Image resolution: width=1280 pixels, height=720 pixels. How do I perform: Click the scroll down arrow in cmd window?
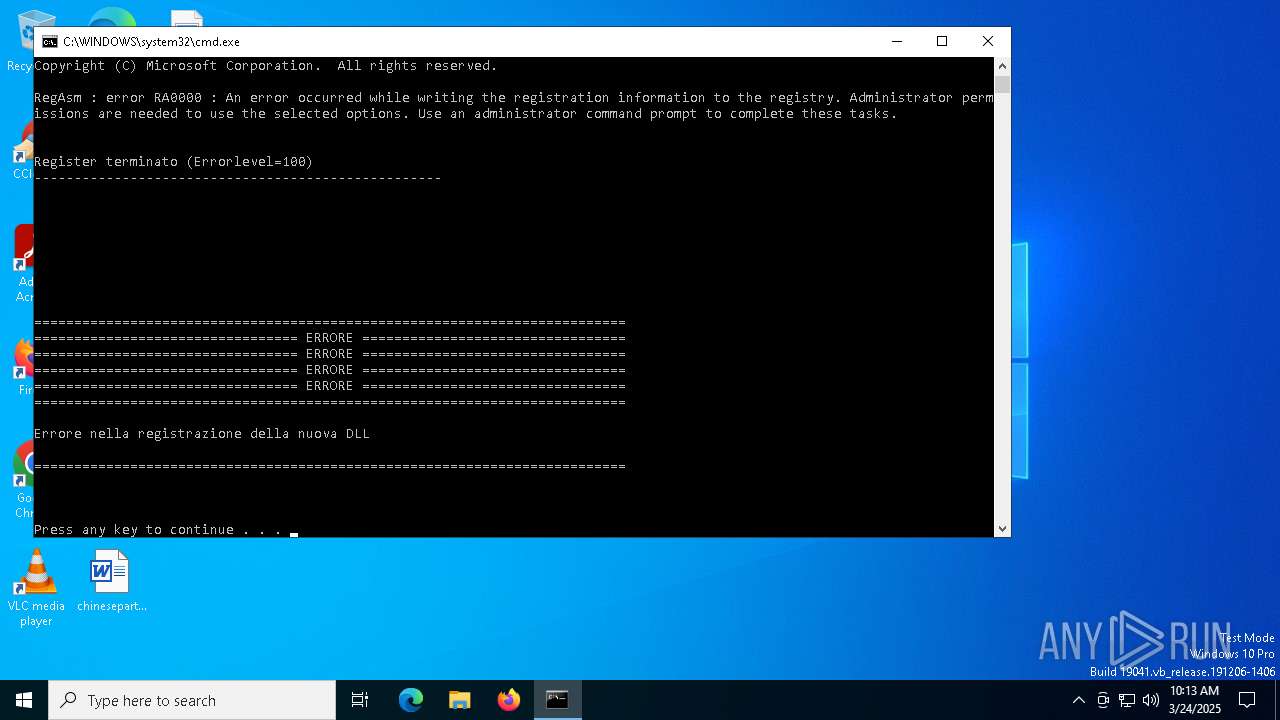coord(1002,528)
